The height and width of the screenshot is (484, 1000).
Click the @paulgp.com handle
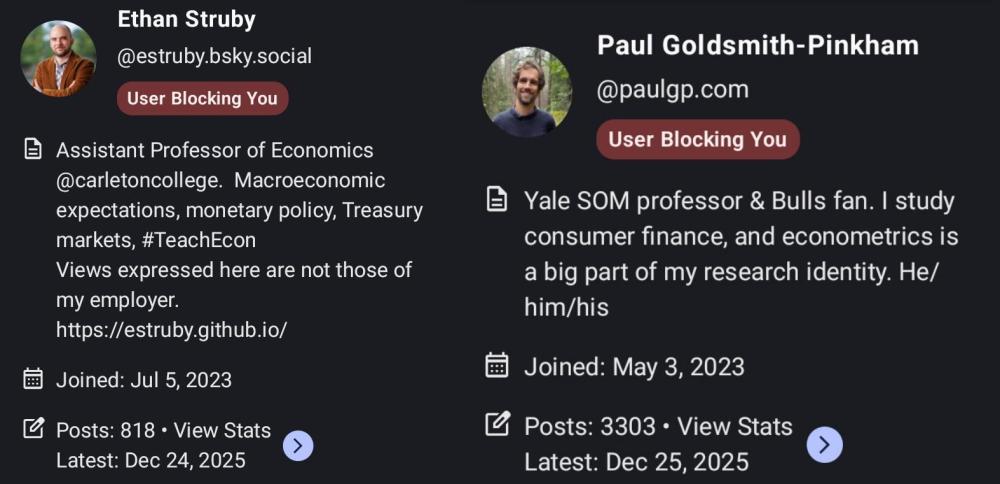click(673, 90)
